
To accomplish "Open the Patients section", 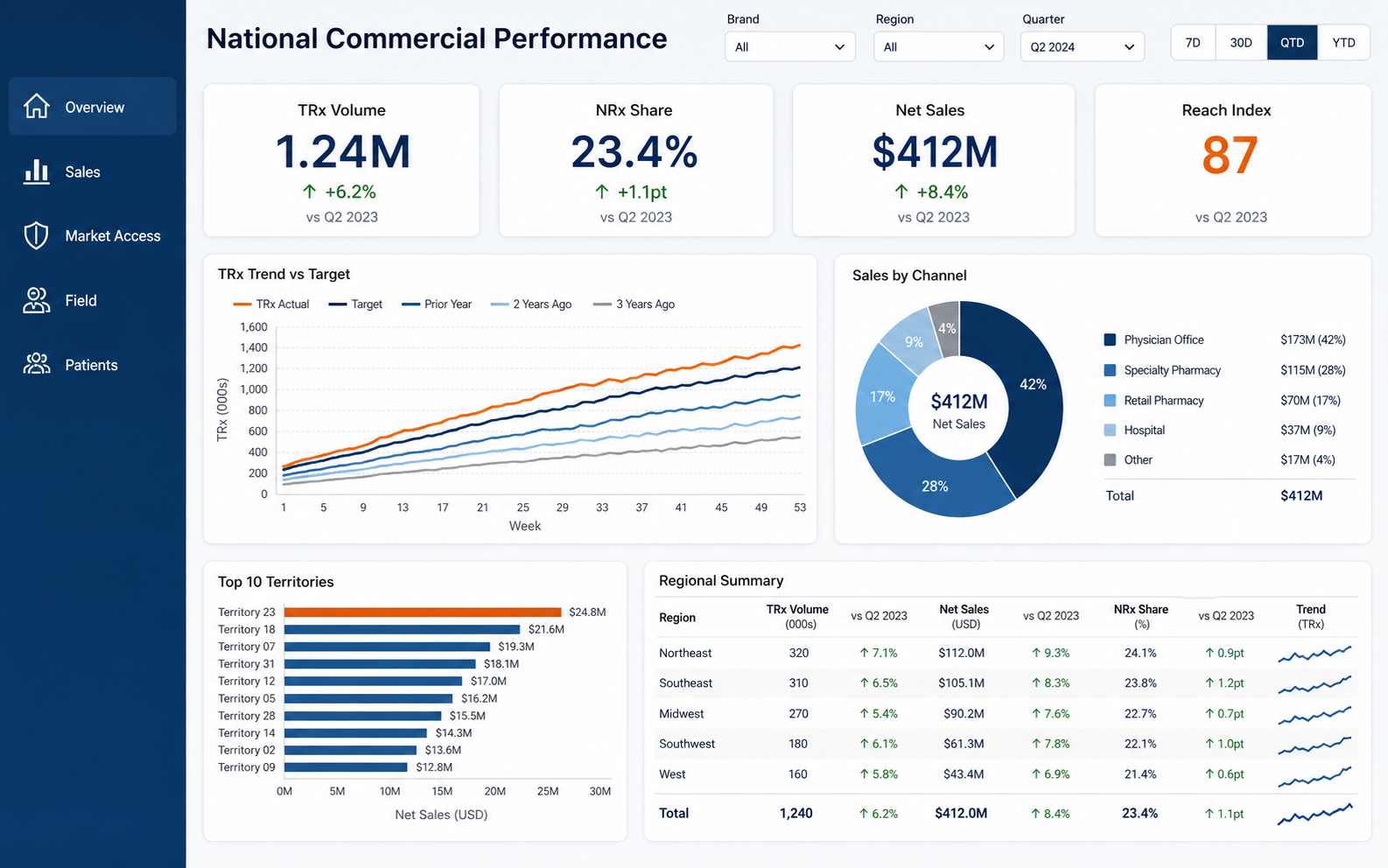I will point(93,364).
